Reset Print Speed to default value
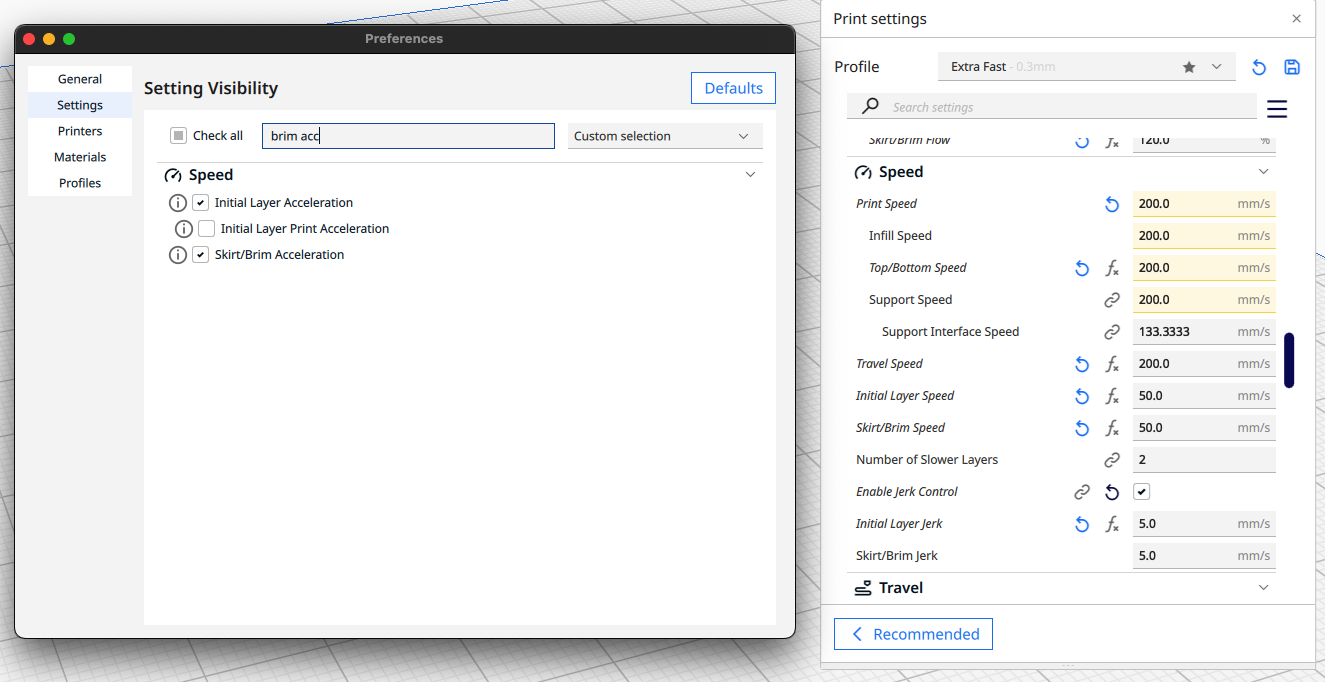Screen dimensions: 1325x682 coord(1111,204)
